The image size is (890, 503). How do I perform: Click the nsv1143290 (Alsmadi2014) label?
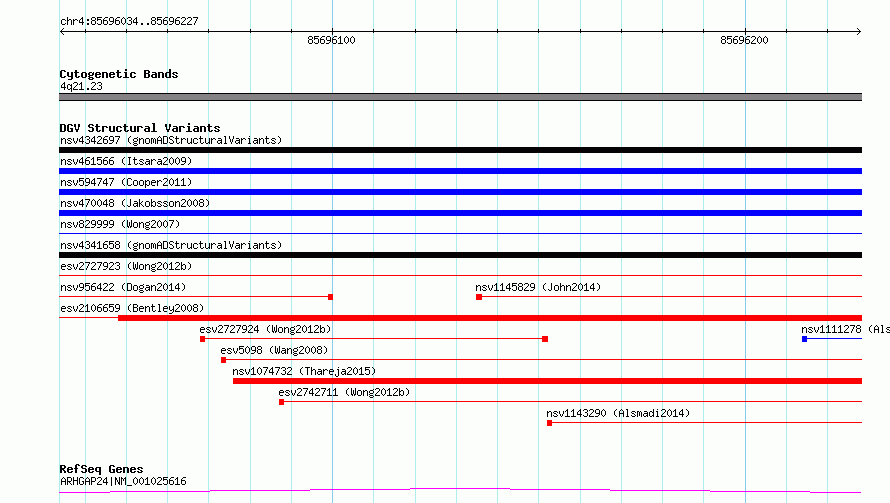click(618, 413)
